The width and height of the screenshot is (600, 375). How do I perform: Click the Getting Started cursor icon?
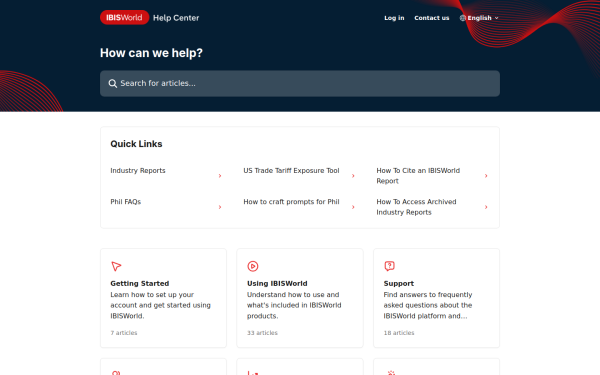pyautogui.click(x=116, y=266)
